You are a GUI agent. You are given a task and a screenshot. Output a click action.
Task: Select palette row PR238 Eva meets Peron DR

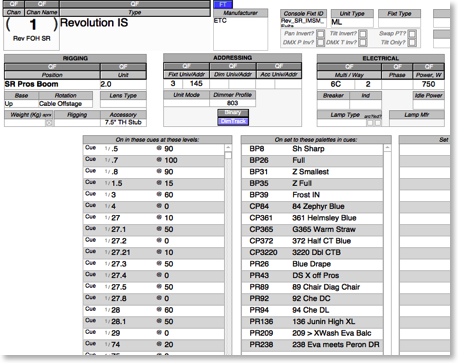tap(312, 345)
